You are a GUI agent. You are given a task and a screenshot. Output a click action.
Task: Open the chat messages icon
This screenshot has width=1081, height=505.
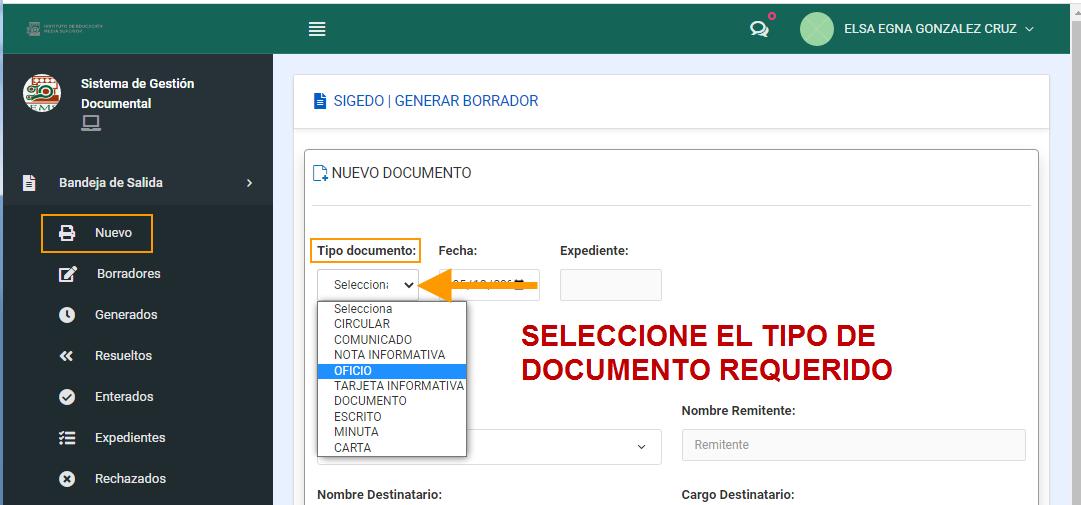pos(759,29)
